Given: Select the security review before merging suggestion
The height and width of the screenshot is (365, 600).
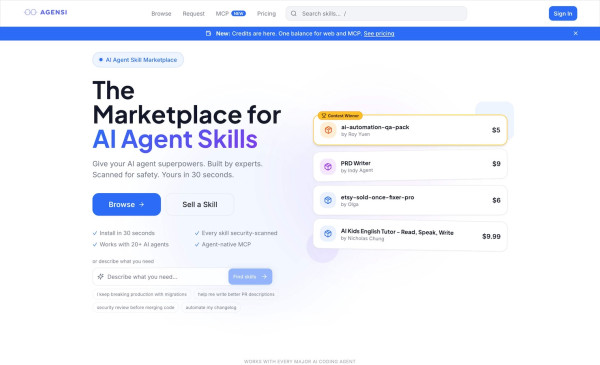Looking at the screenshot, I should [135, 307].
